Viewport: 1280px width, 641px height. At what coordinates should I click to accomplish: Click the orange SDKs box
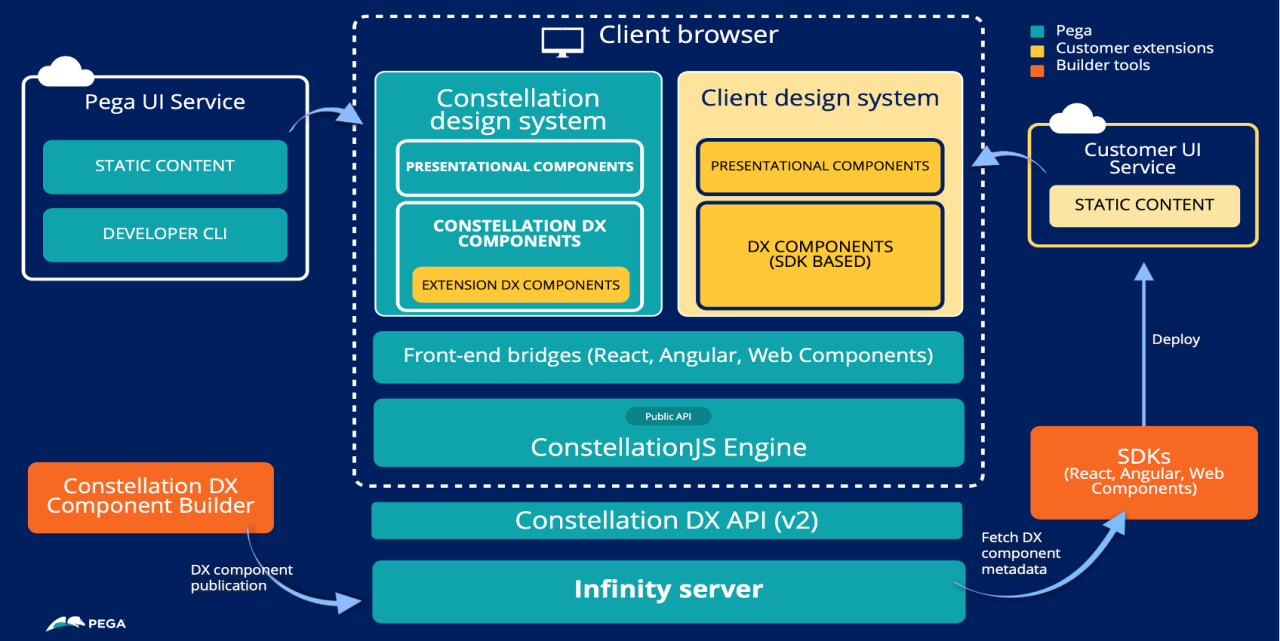1144,472
